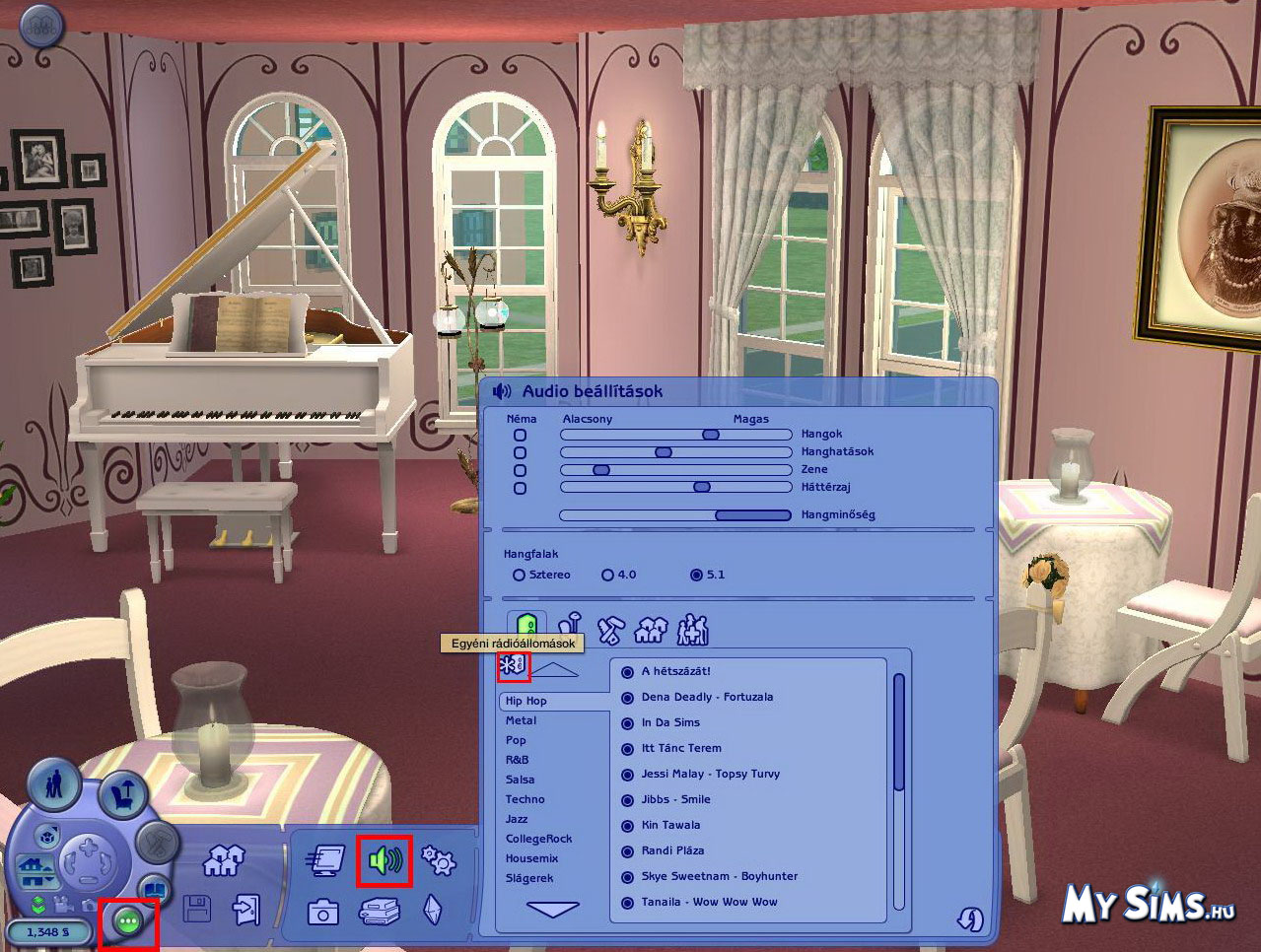The image size is (1261, 952).
Task: Toggle the wall view cube icon
Action: [x=47, y=836]
